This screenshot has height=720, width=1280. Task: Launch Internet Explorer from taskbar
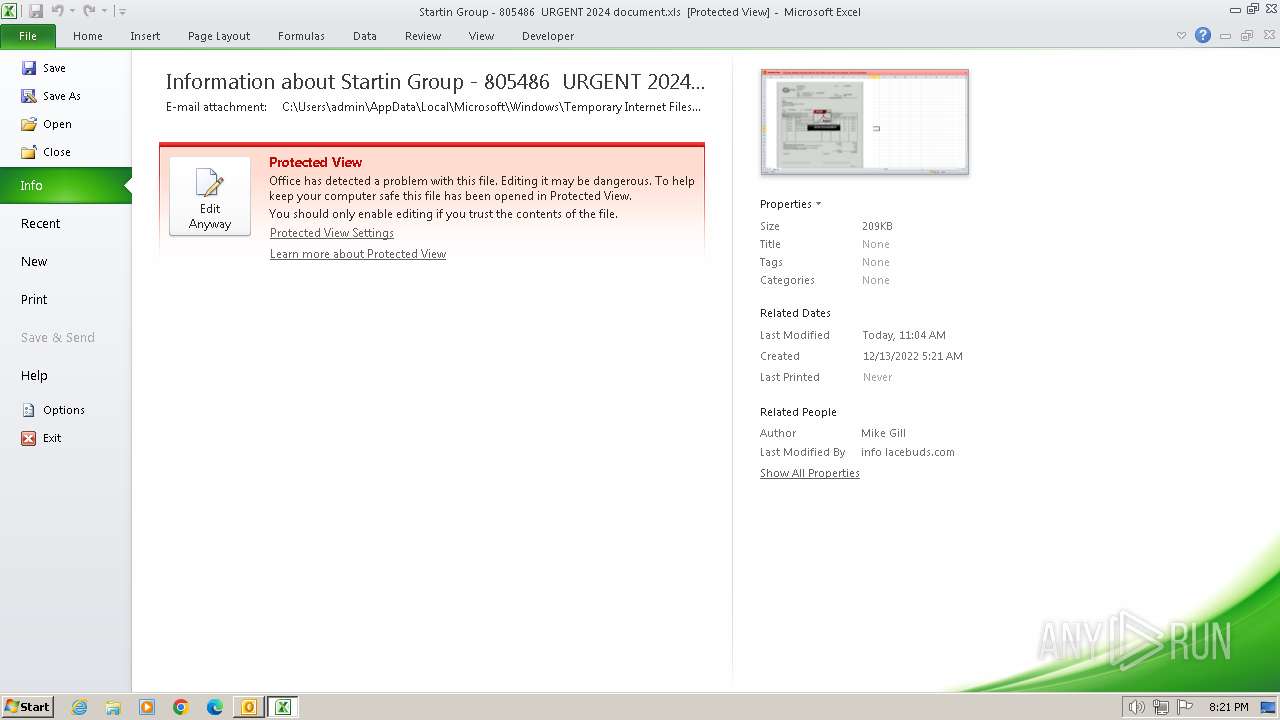click(80, 707)
